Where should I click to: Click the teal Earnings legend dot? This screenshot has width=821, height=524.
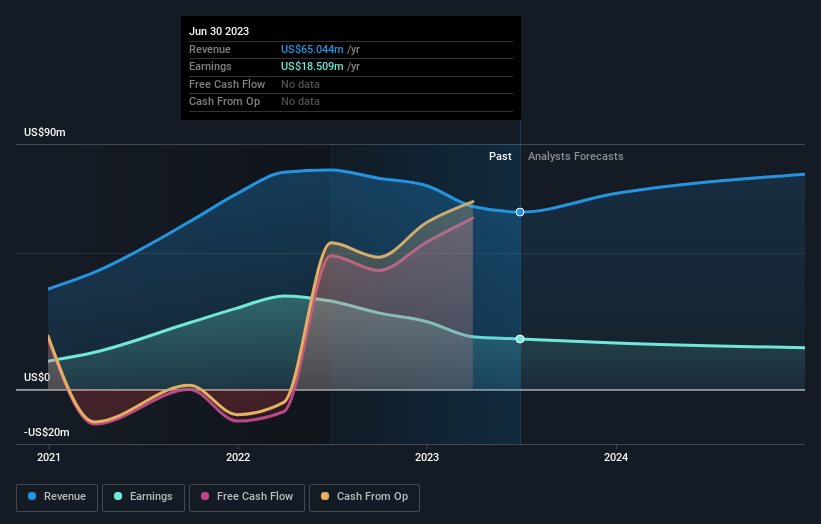[x=118, y=496]
